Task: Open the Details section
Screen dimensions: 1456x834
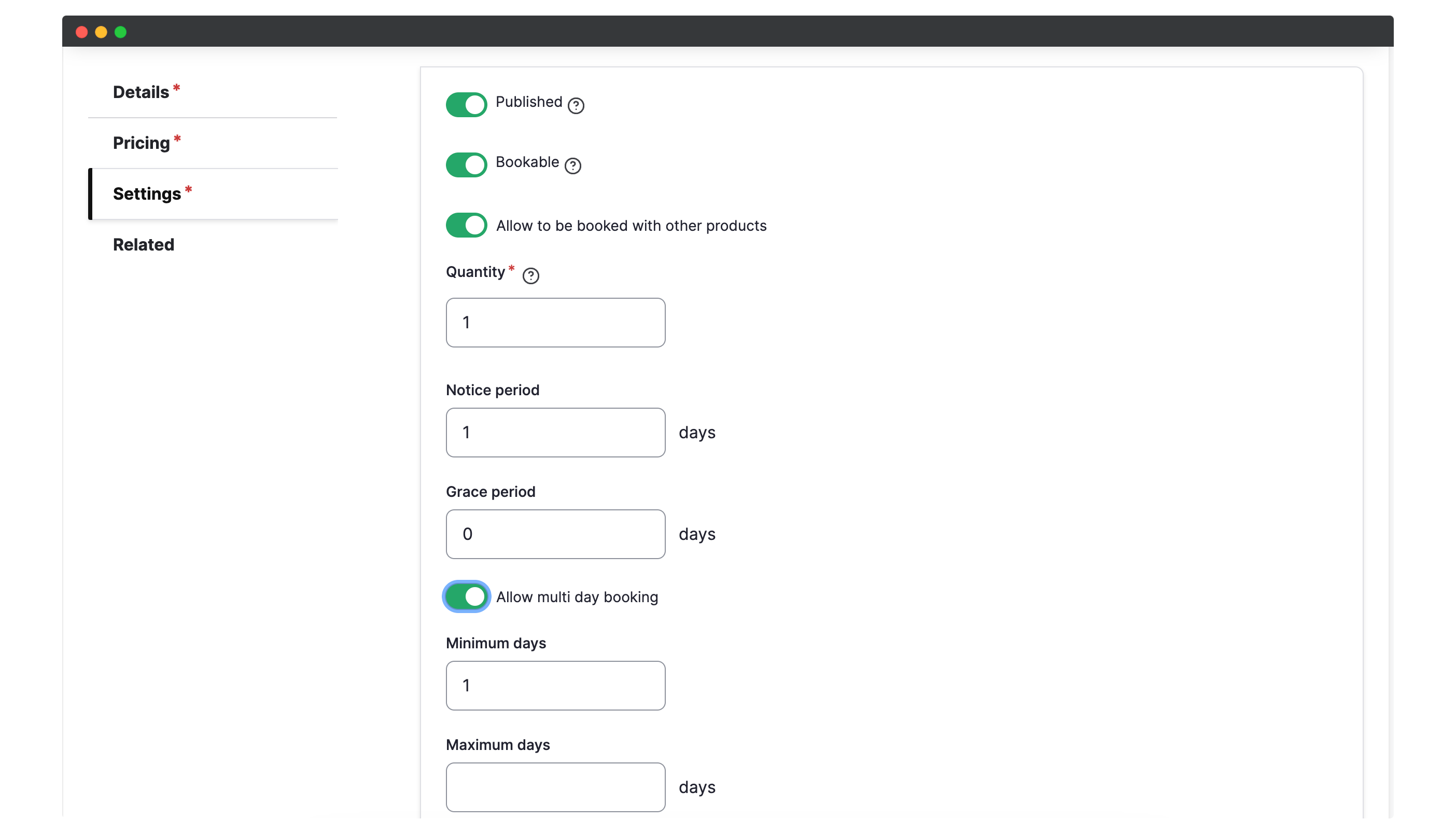Action: [x=141, y=91]
